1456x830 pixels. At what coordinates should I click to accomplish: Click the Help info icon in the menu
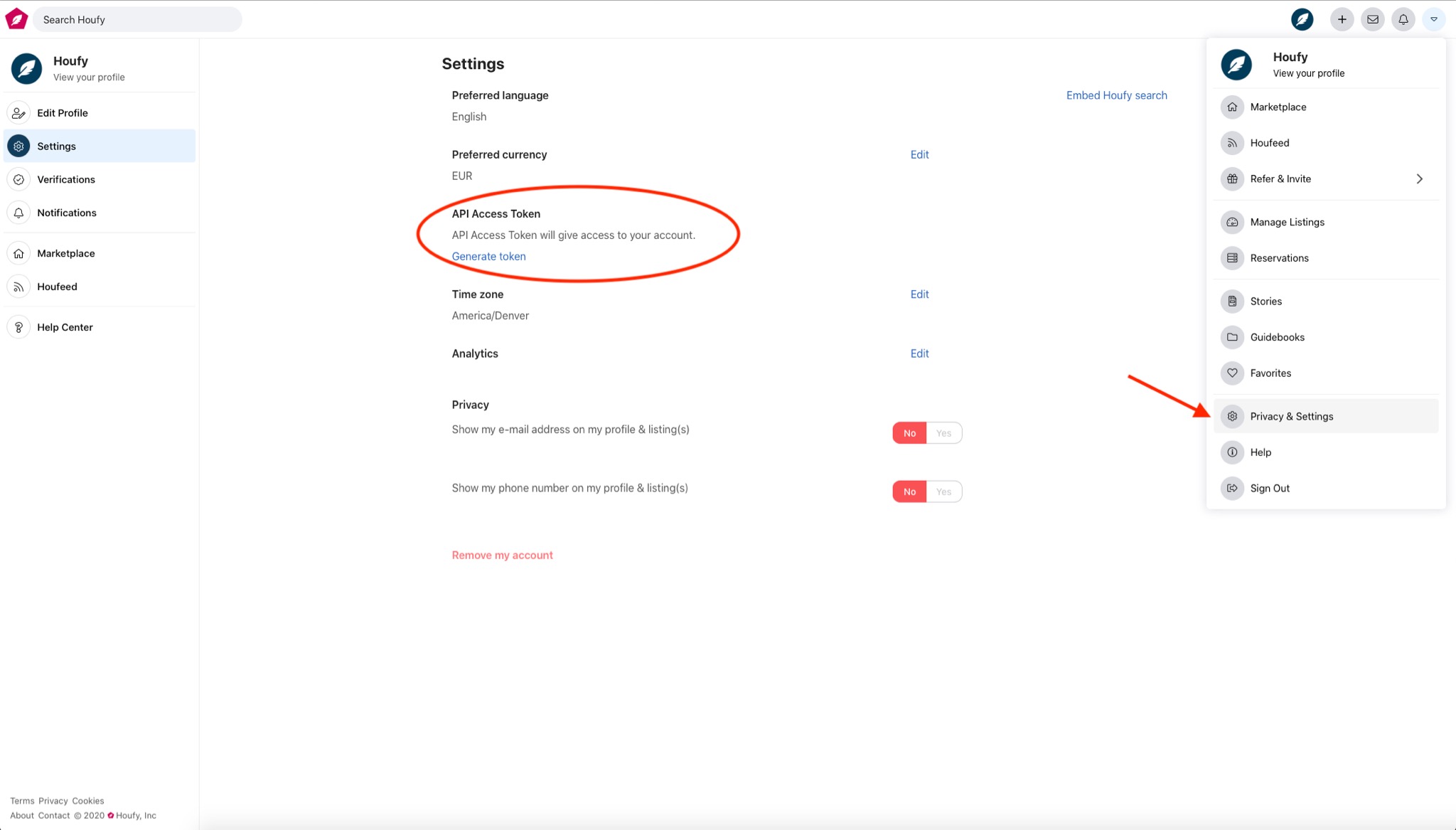[x=1232, y=452]
